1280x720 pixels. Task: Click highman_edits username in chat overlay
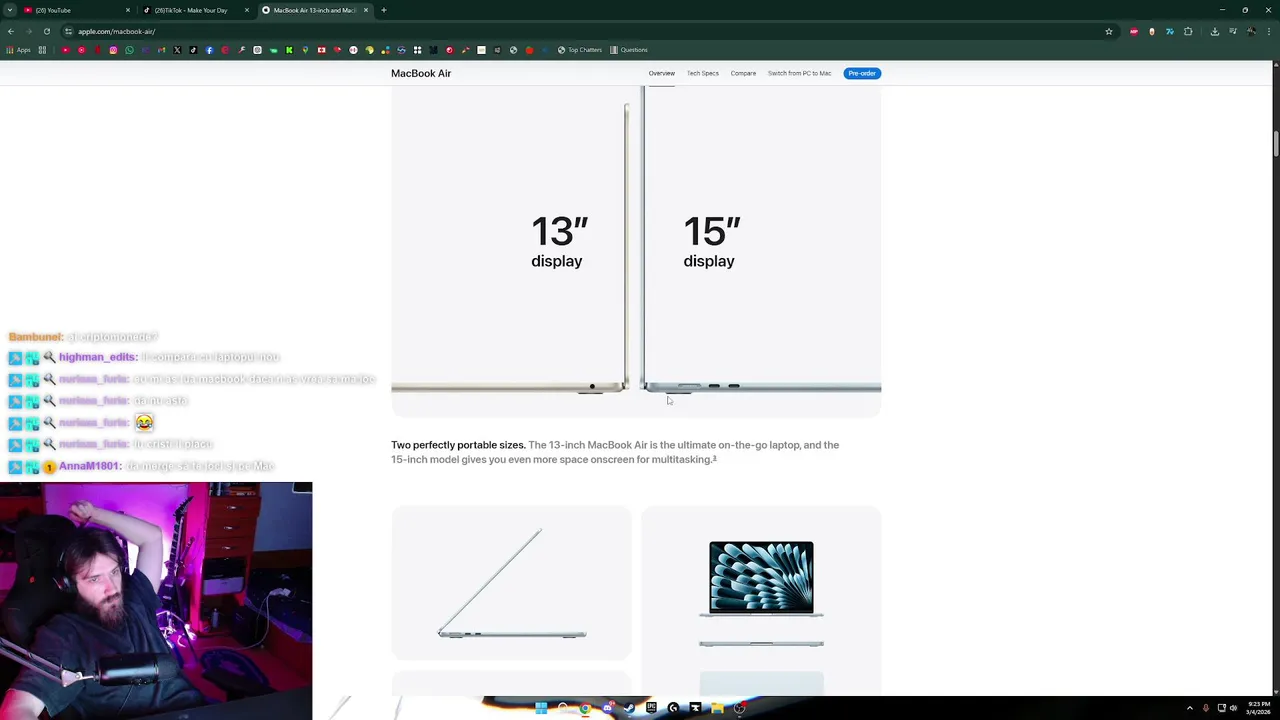[97, 357]
